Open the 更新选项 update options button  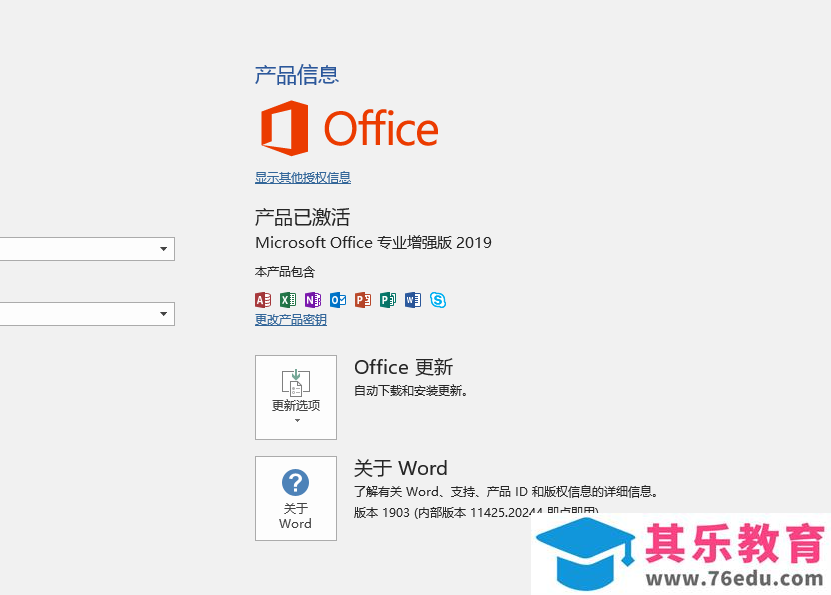click(296, 397)
